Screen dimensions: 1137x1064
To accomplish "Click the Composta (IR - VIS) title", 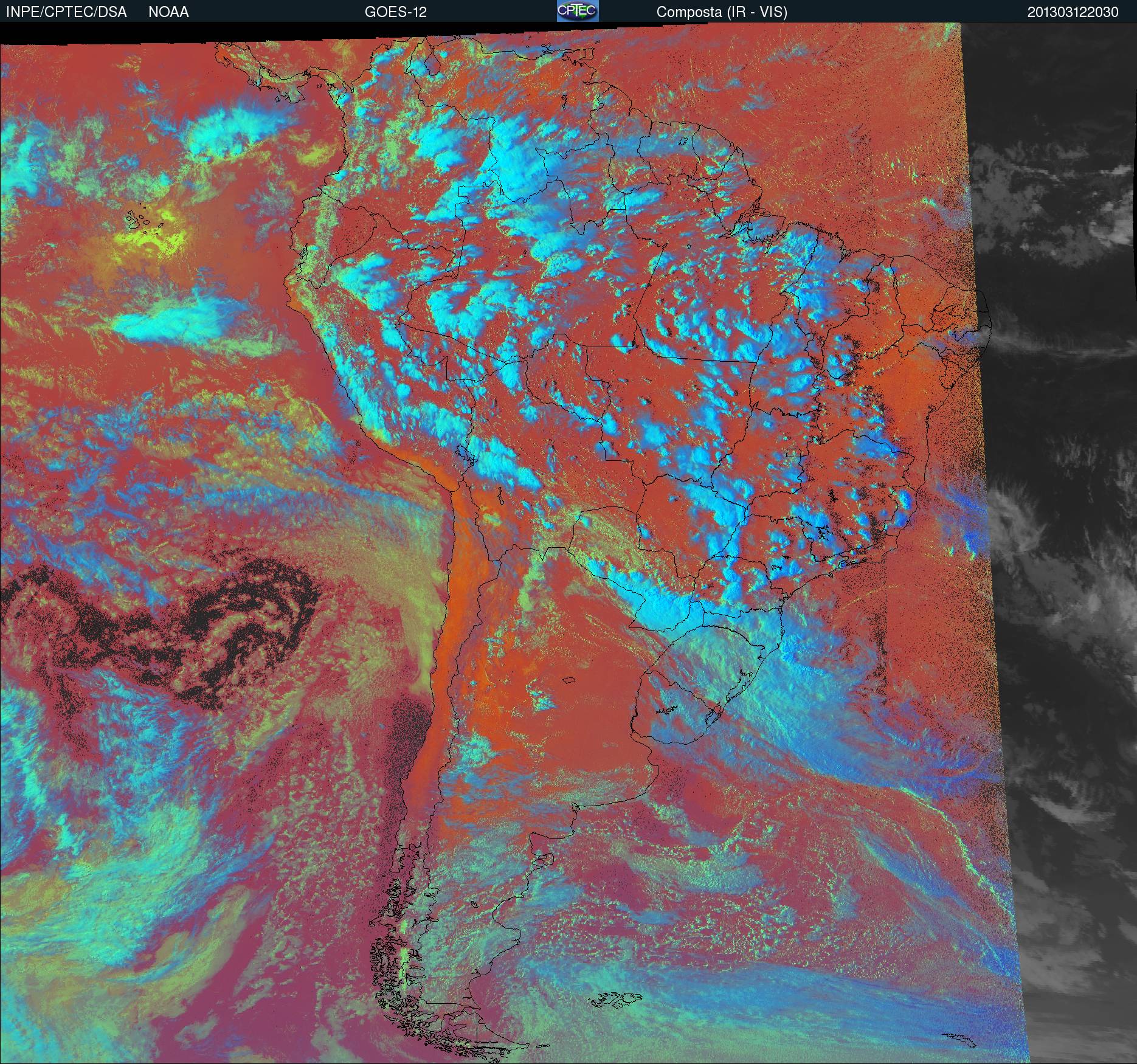I will (722, 12).
